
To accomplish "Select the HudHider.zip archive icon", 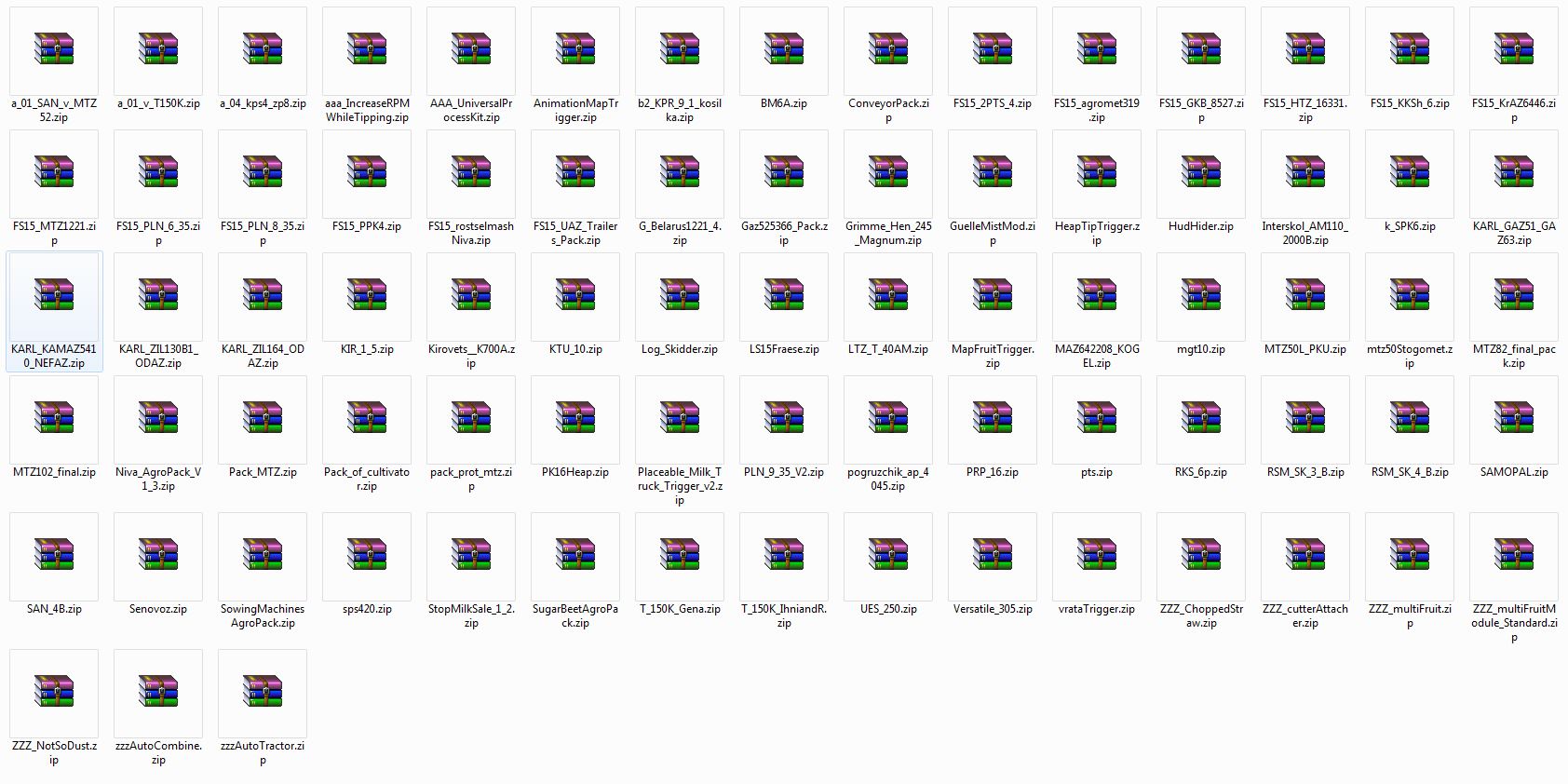I will pyautogui.click(x=1201, y=172).
